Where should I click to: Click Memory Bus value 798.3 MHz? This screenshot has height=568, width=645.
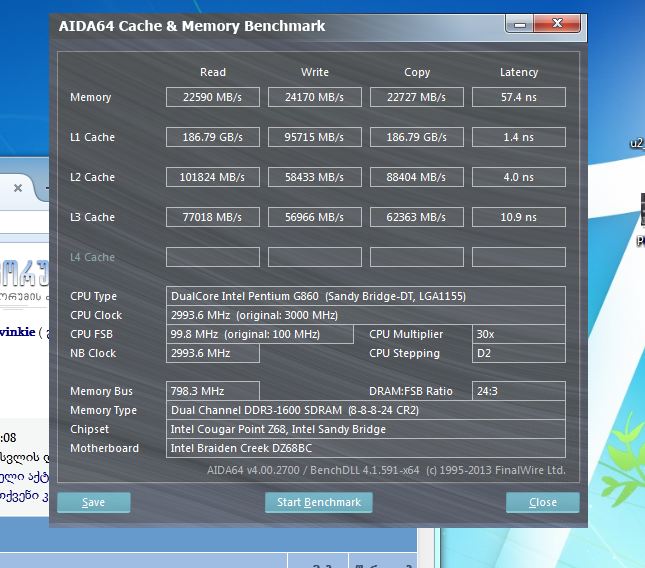click(x=213, y=391)
